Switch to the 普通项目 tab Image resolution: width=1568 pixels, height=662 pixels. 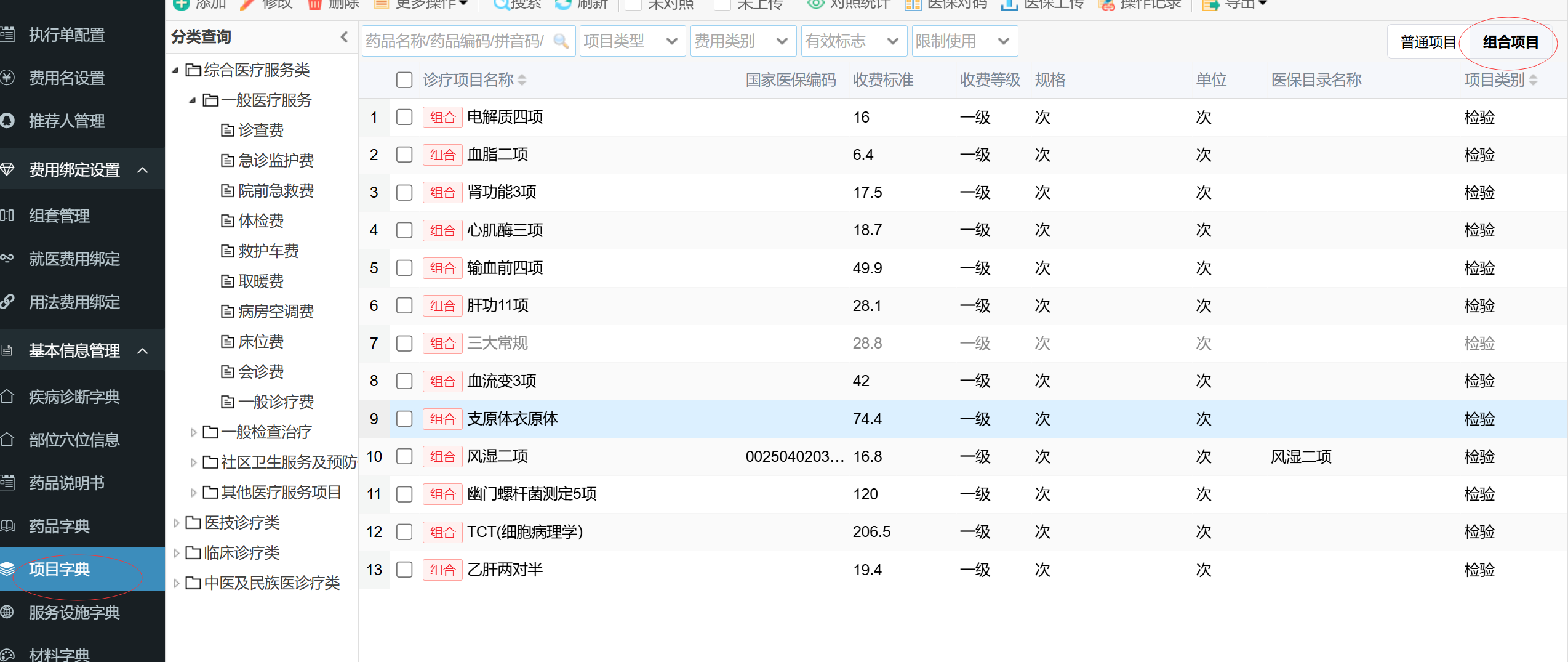point(1428,42)
